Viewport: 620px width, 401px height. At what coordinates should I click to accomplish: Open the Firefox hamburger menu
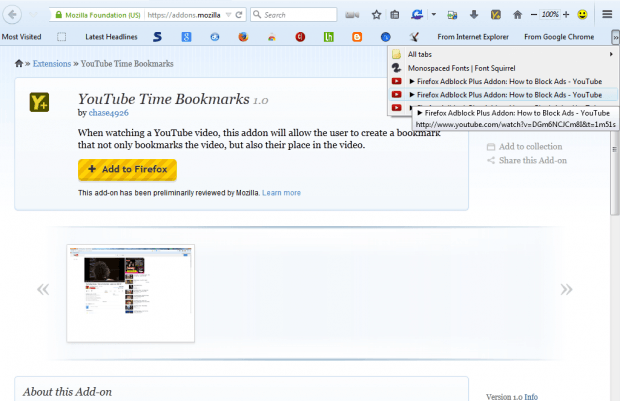click(x=607, y=15)
